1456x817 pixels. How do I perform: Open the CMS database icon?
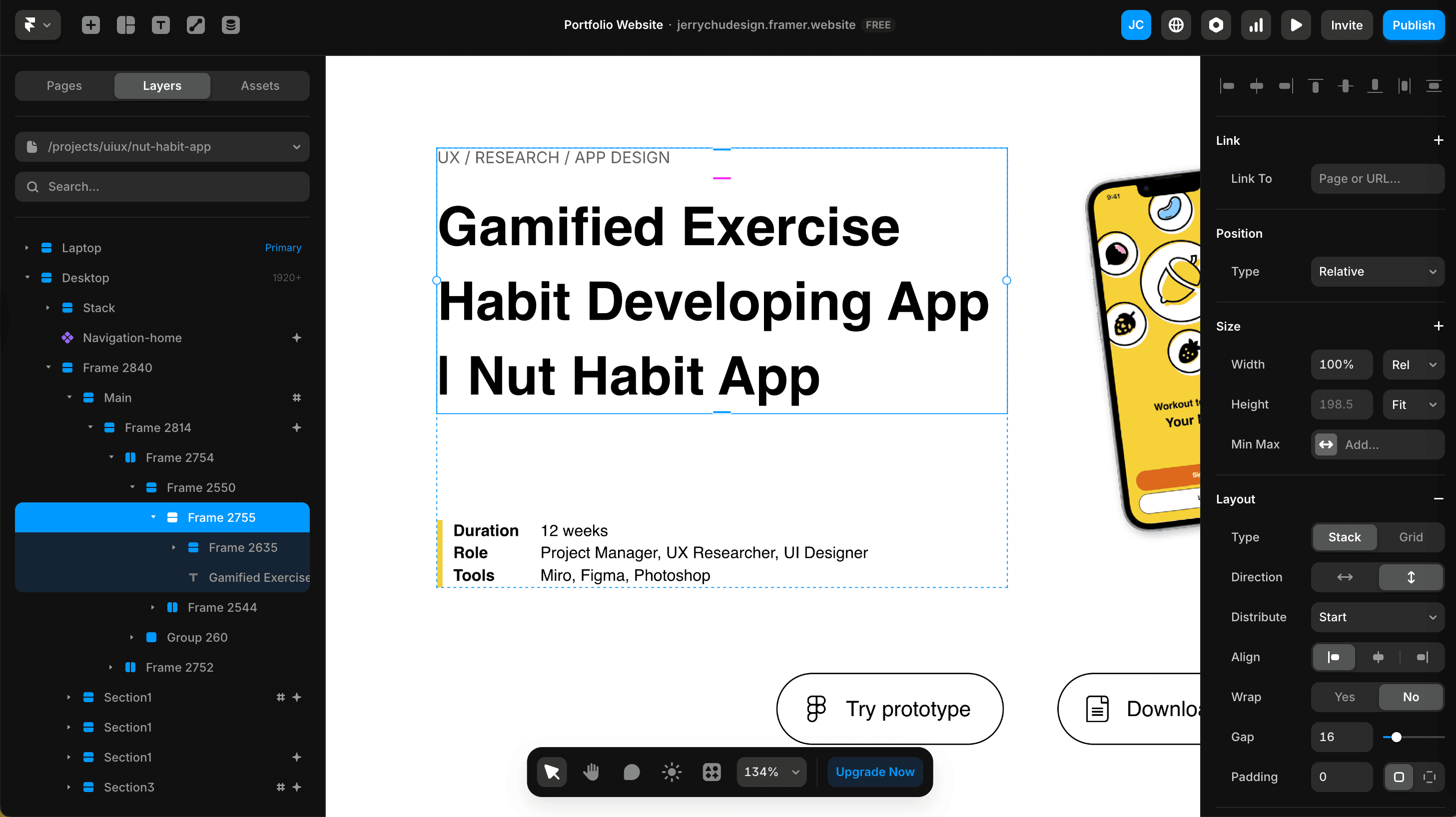[231, 25]
